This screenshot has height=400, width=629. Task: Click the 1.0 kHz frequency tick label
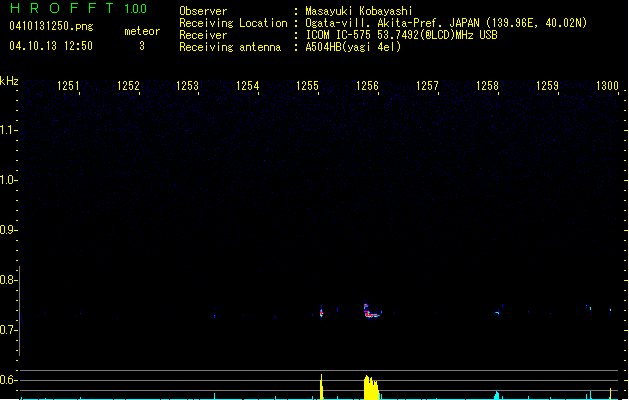click(x=8, y=180)
